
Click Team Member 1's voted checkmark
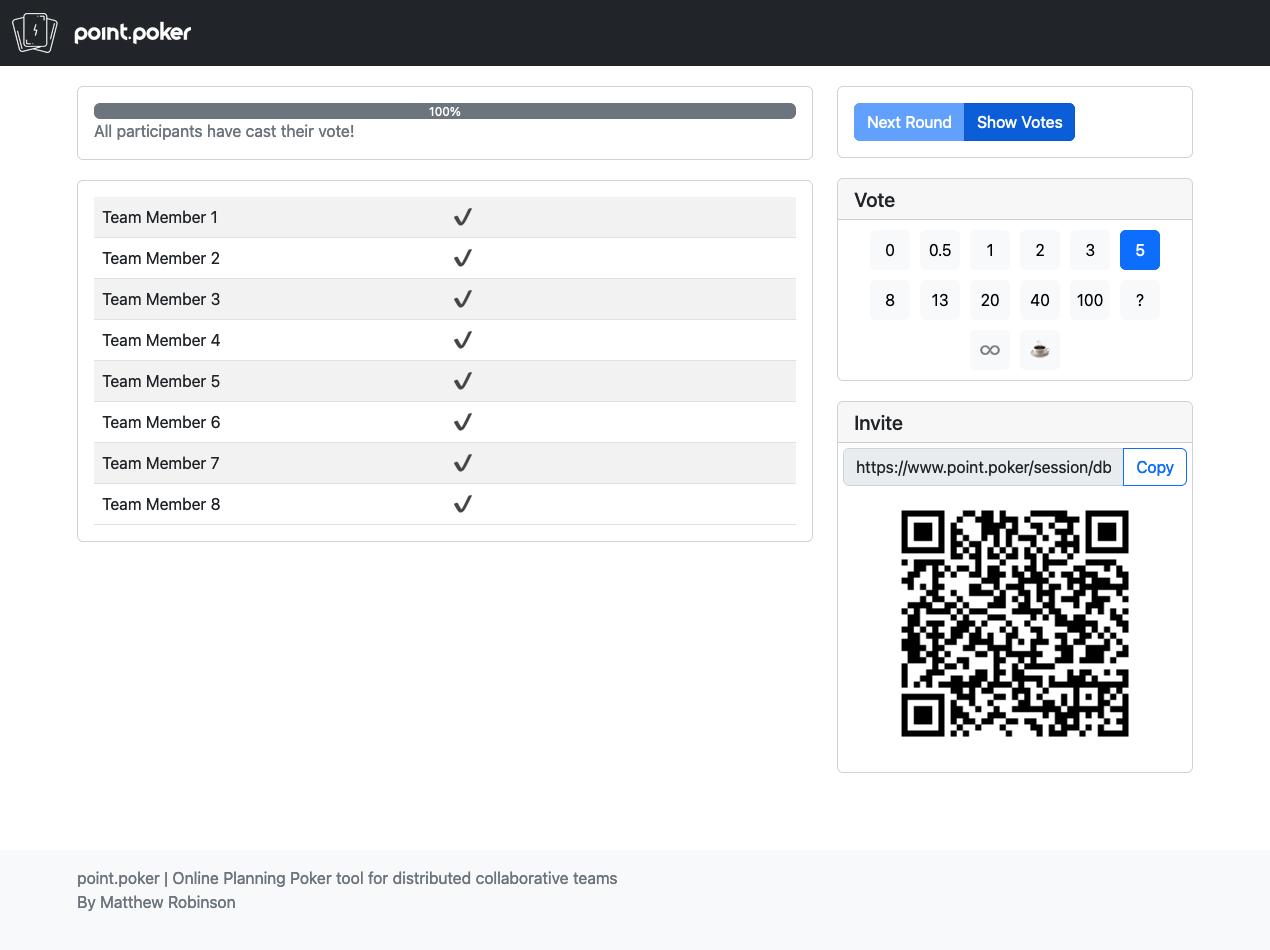pyautogui.click(x=462, y=217)
